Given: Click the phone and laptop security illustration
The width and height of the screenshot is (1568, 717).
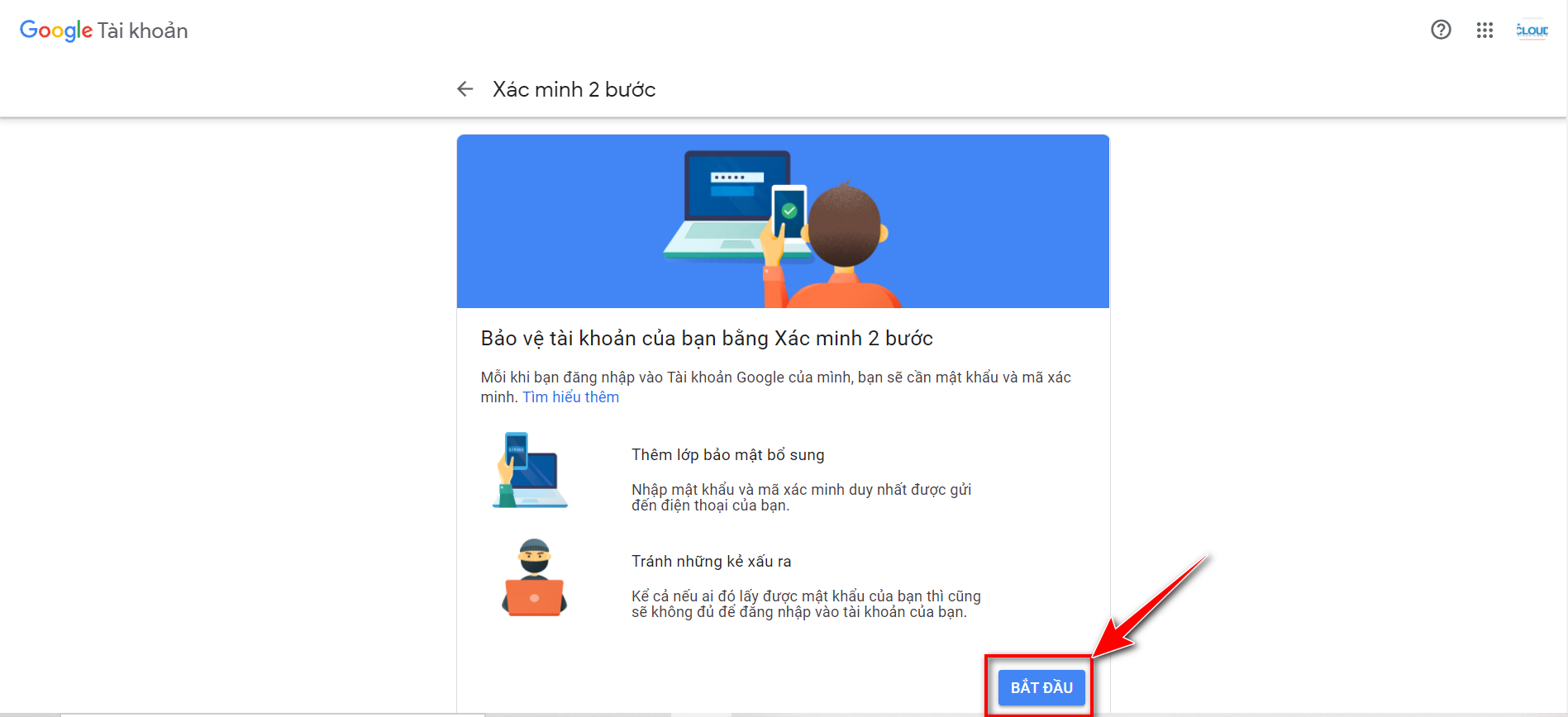Looking at the screenshot, I should (x=529, y=469).
